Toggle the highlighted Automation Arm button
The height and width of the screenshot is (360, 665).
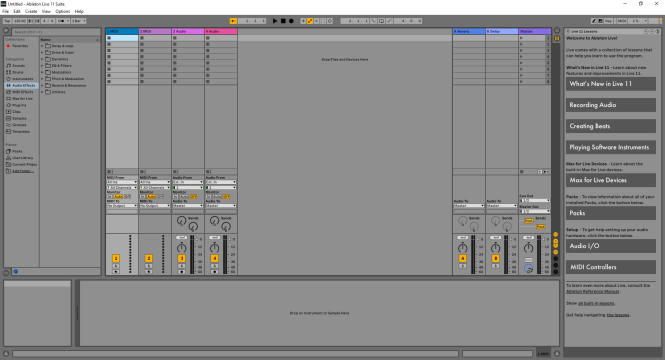310,21
